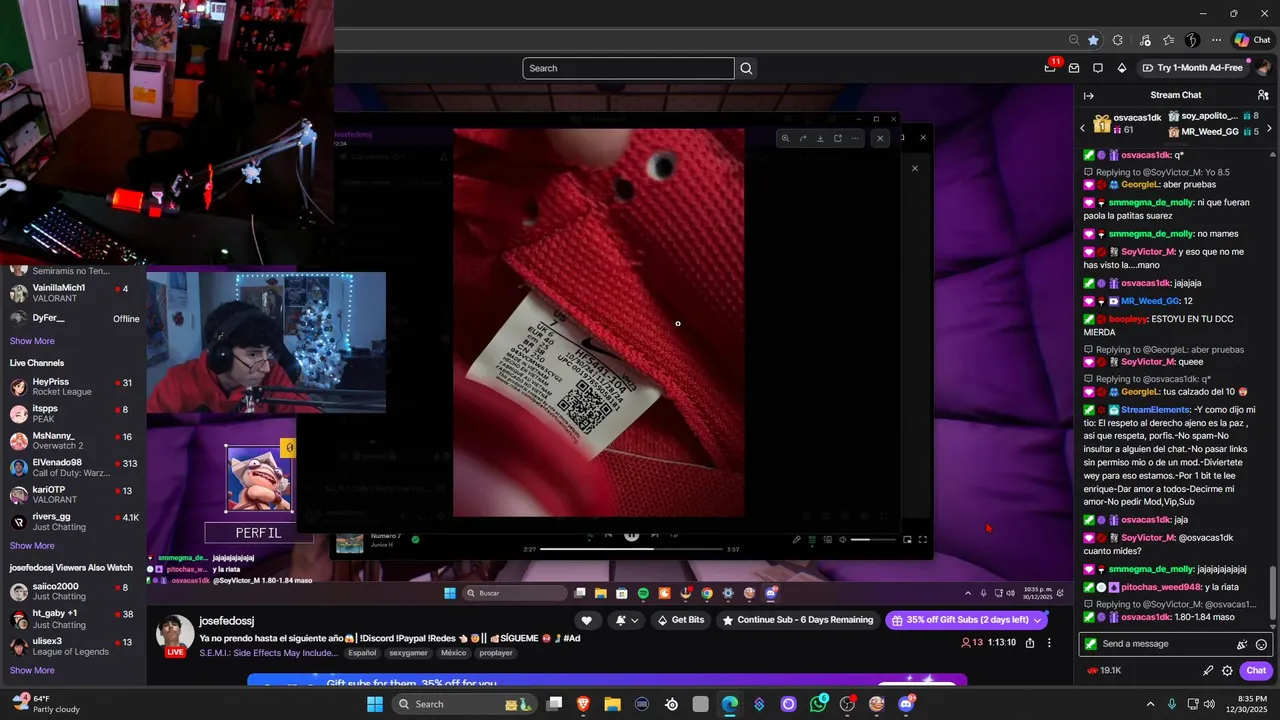Image resolution: width=1280 pixels, height=720 pixels.
Task: Open ulisex3 League of Legends channel
Action: [73, 645]
